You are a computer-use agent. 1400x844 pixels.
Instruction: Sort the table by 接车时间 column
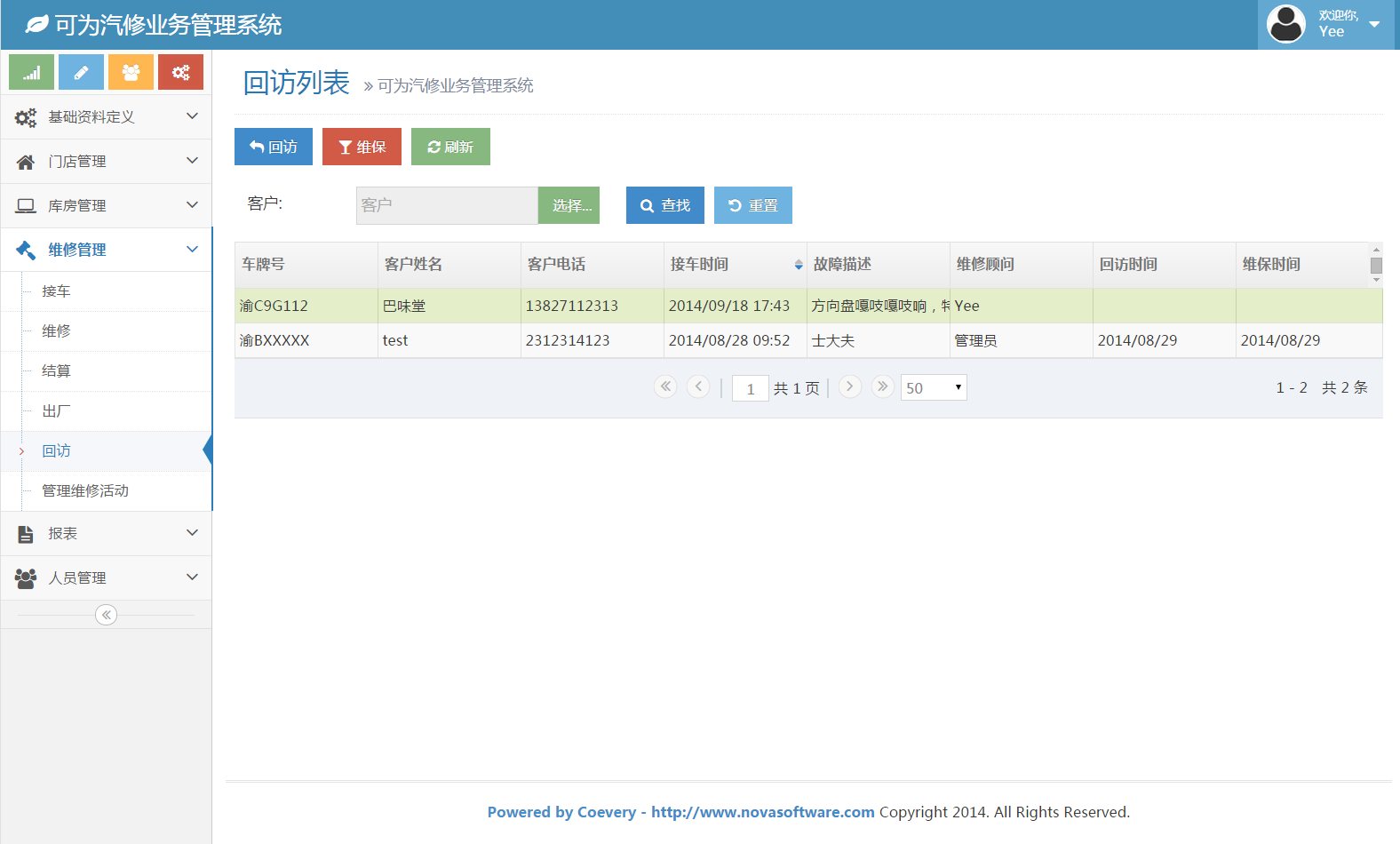[700, 264]
